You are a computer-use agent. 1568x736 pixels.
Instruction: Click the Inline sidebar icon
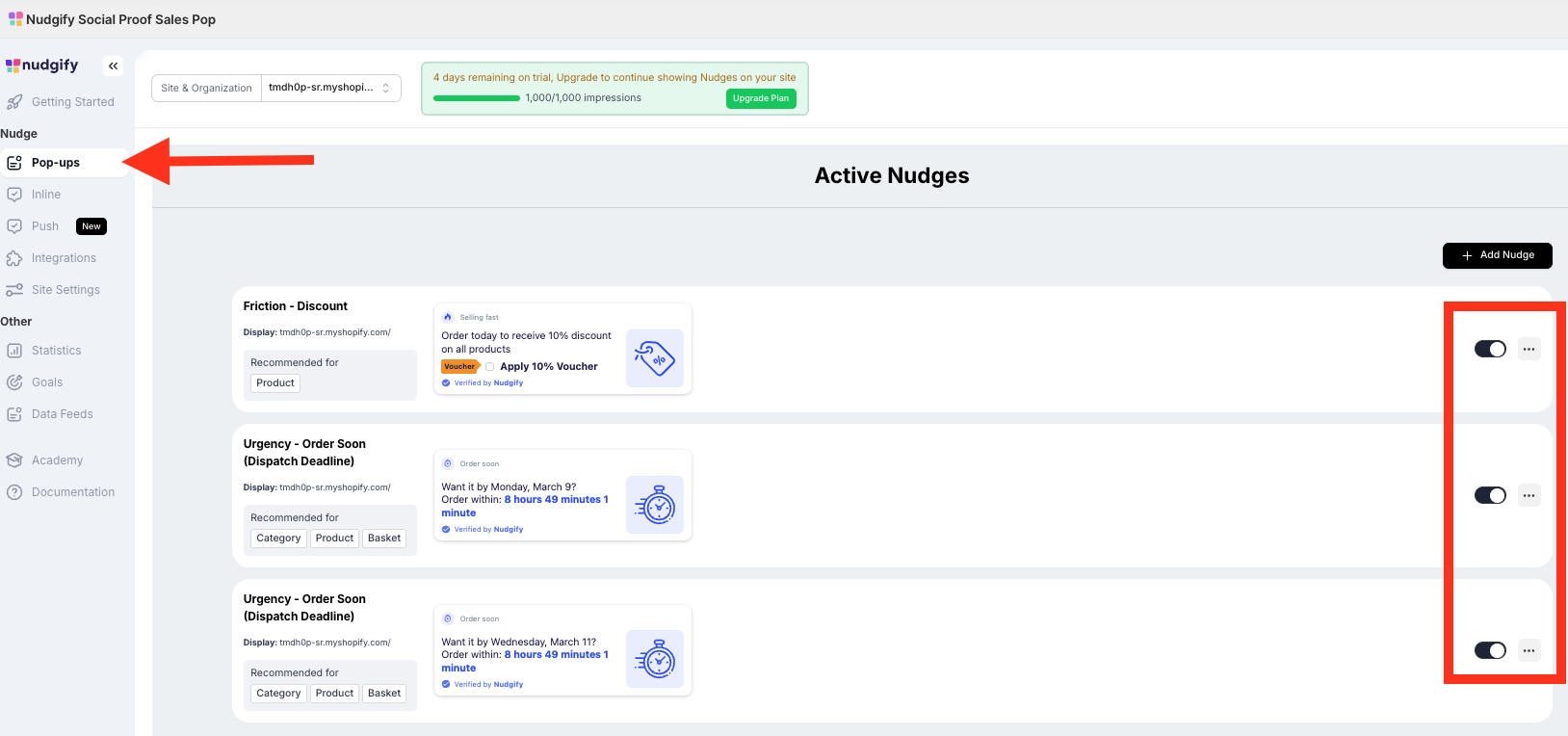14,195
